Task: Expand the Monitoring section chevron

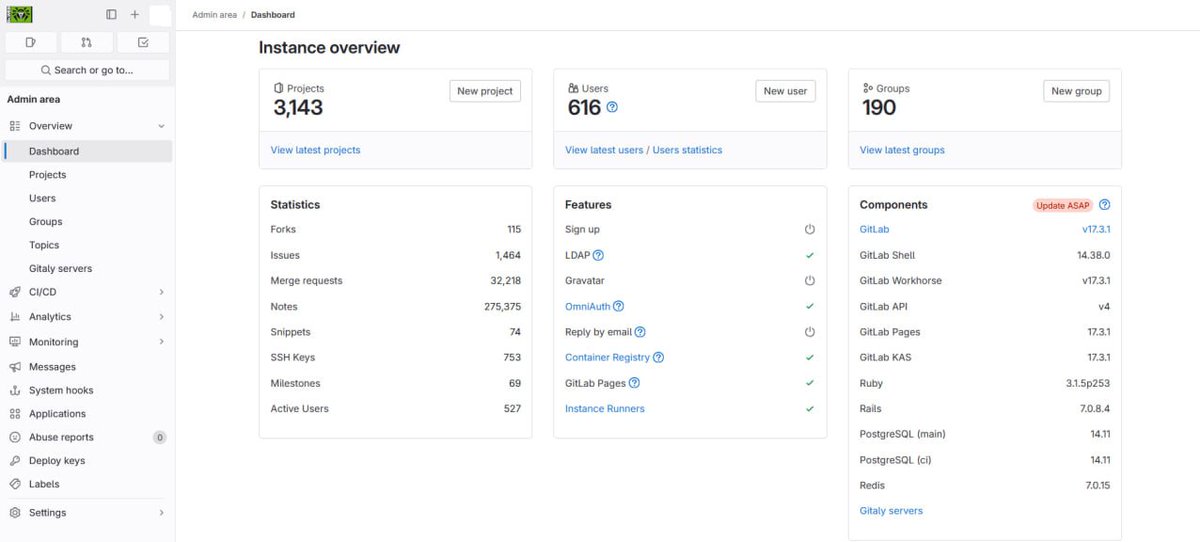Action: (161, 342)
